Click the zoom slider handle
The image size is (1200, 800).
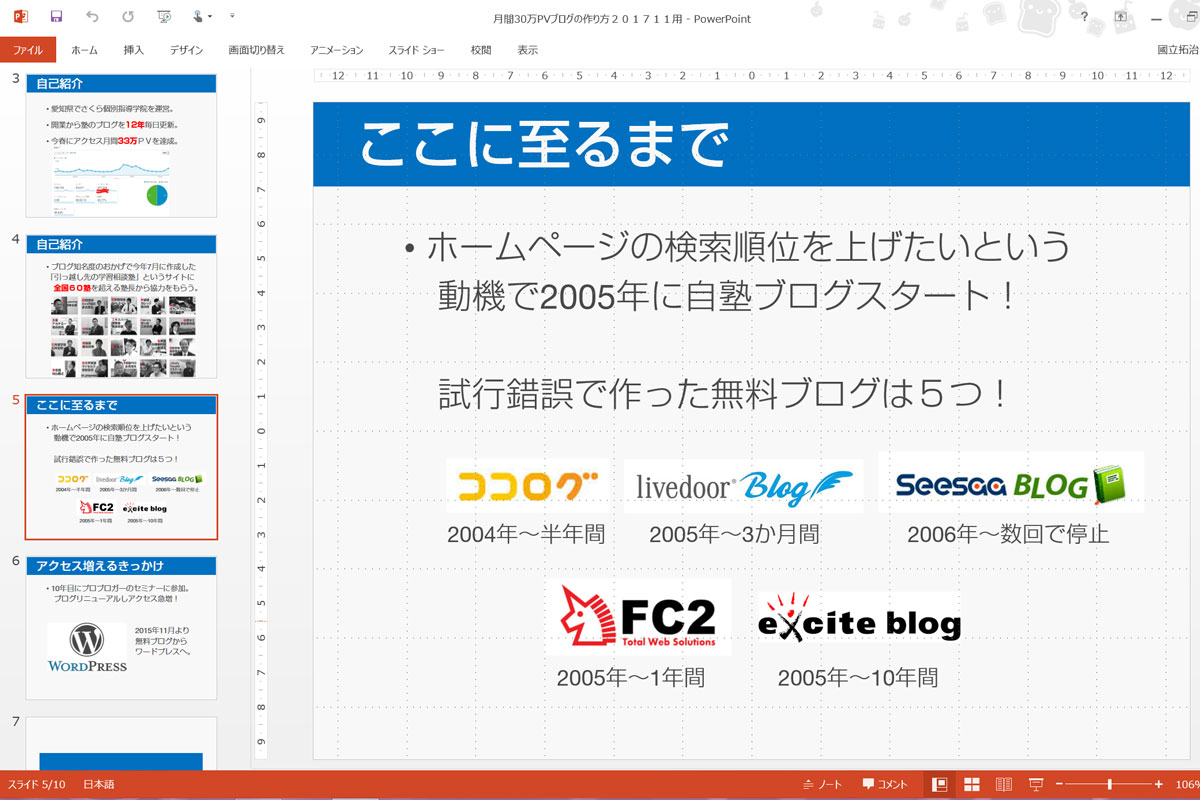(x=1108, y=784)
